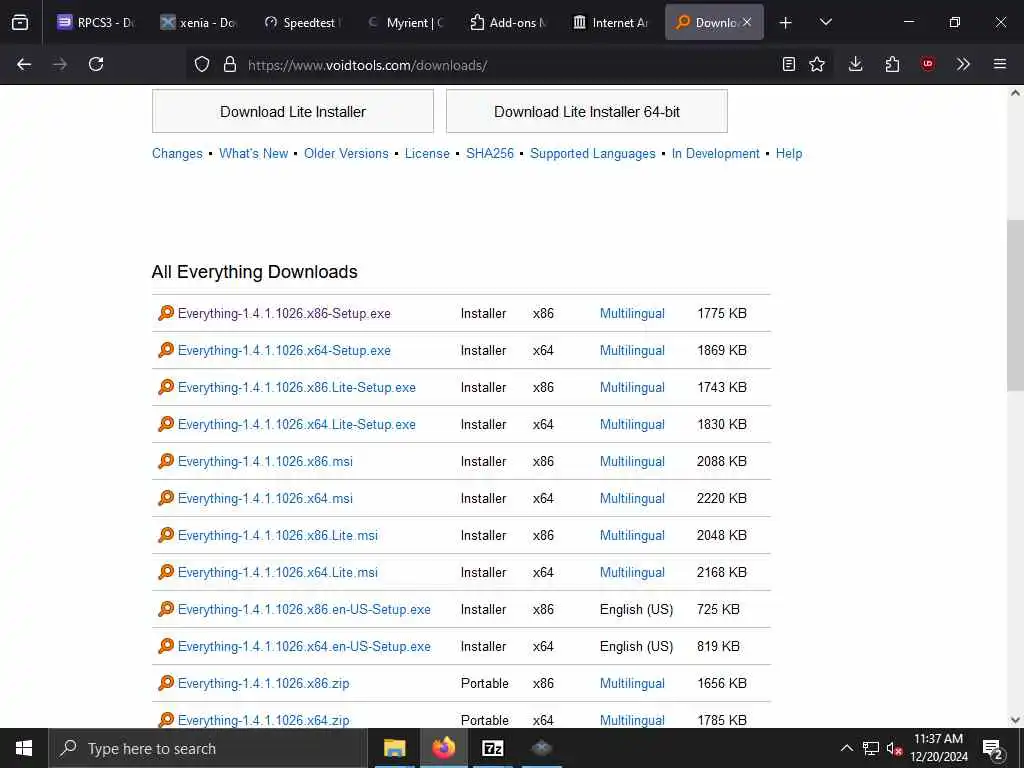The width and height of the screenshot is (1024, 768).
Task: Show hidden system tray icons
Action: tap(846, 748)
